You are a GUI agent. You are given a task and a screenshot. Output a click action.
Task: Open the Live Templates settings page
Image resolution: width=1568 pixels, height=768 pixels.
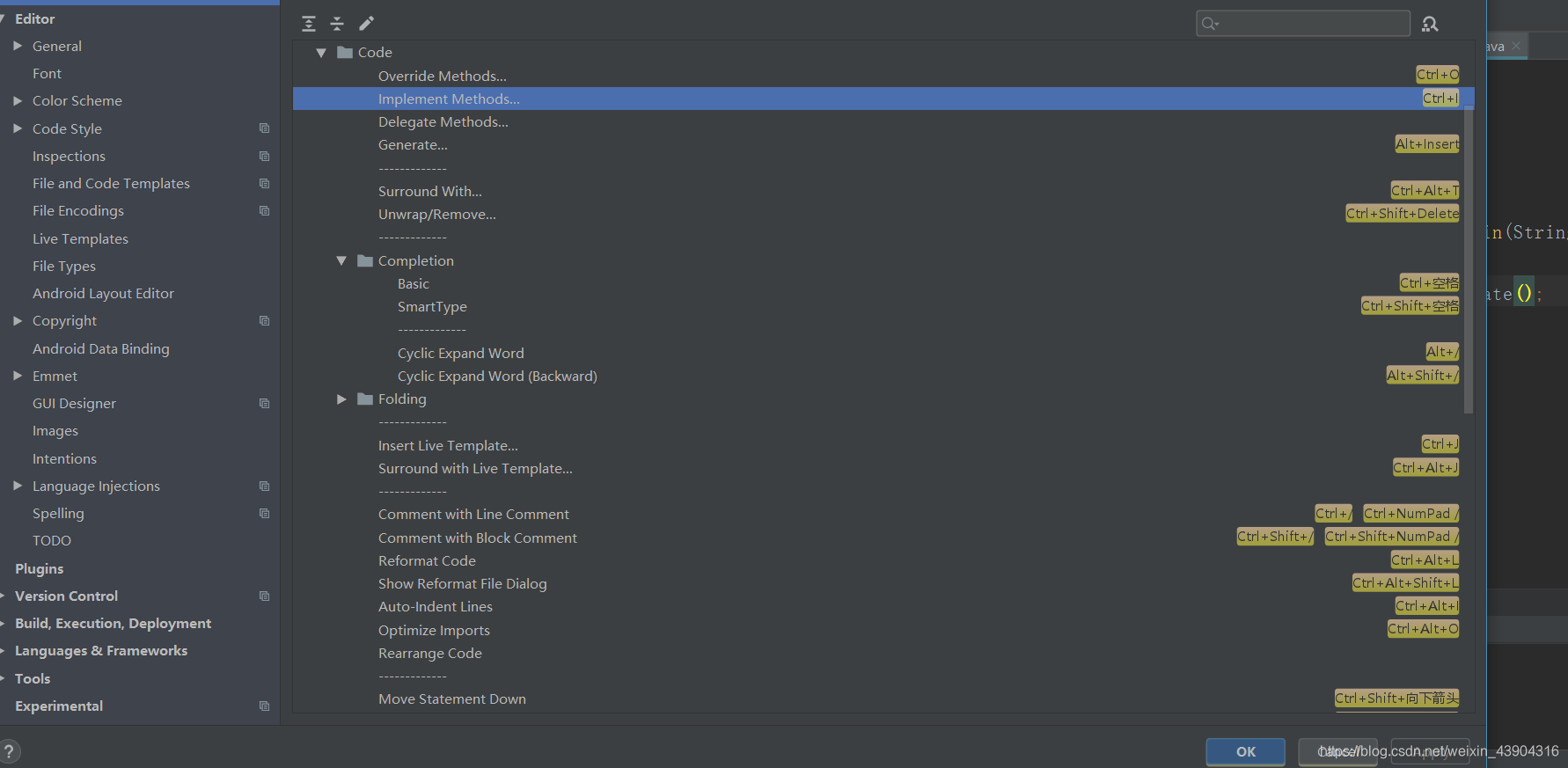point(80,238)
